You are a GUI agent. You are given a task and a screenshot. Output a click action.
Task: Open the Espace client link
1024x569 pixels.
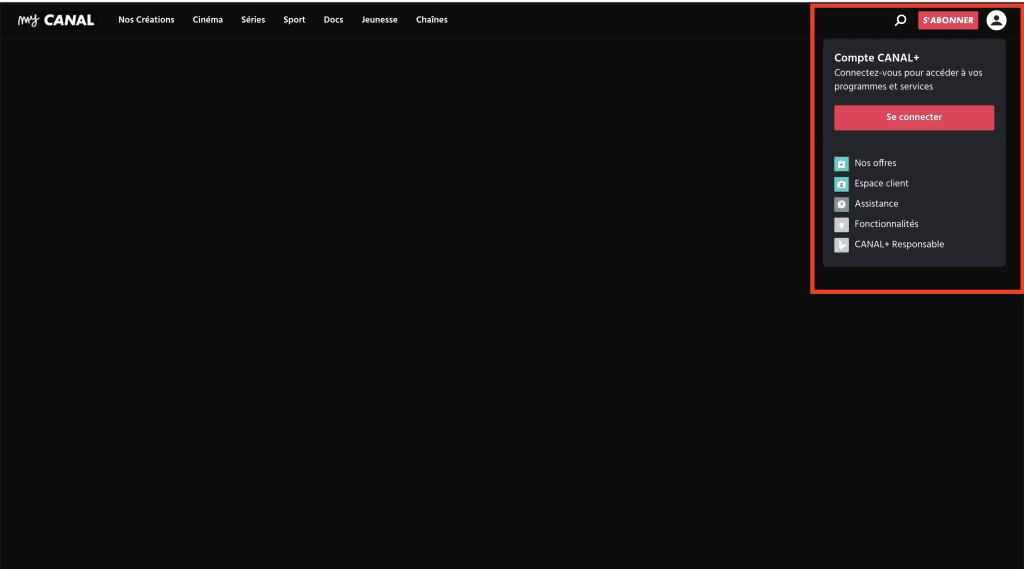tap(881, 184)
